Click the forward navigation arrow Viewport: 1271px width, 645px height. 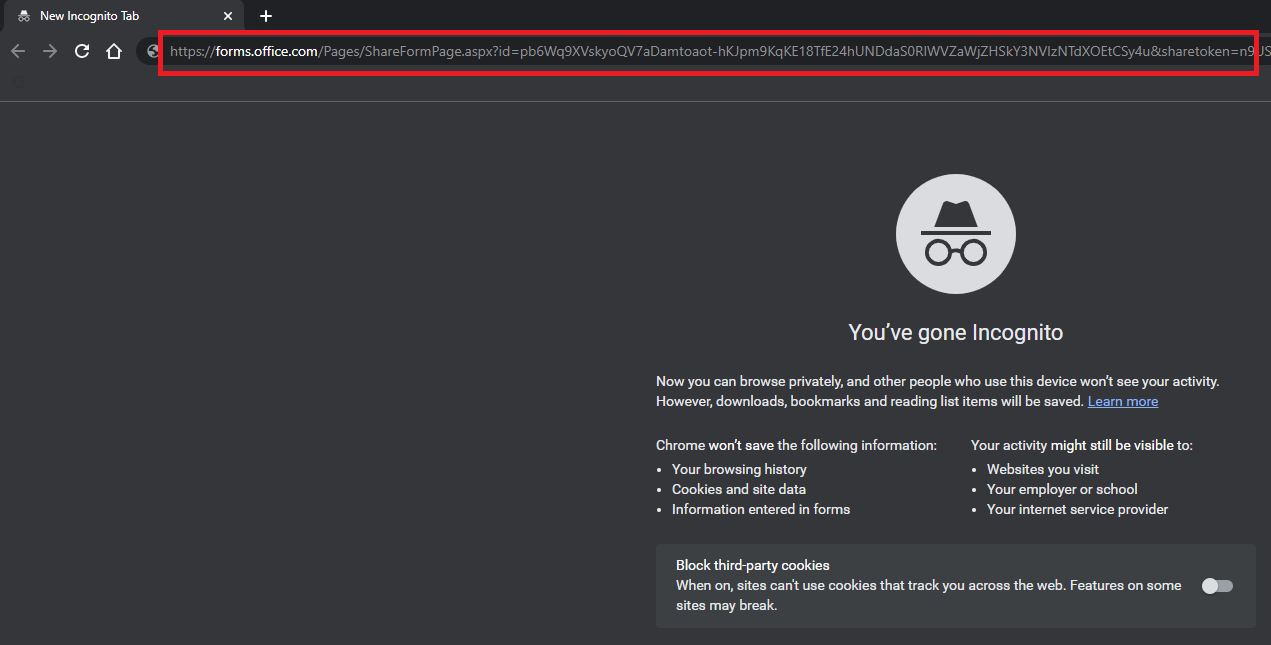click(x=50, y=51)
